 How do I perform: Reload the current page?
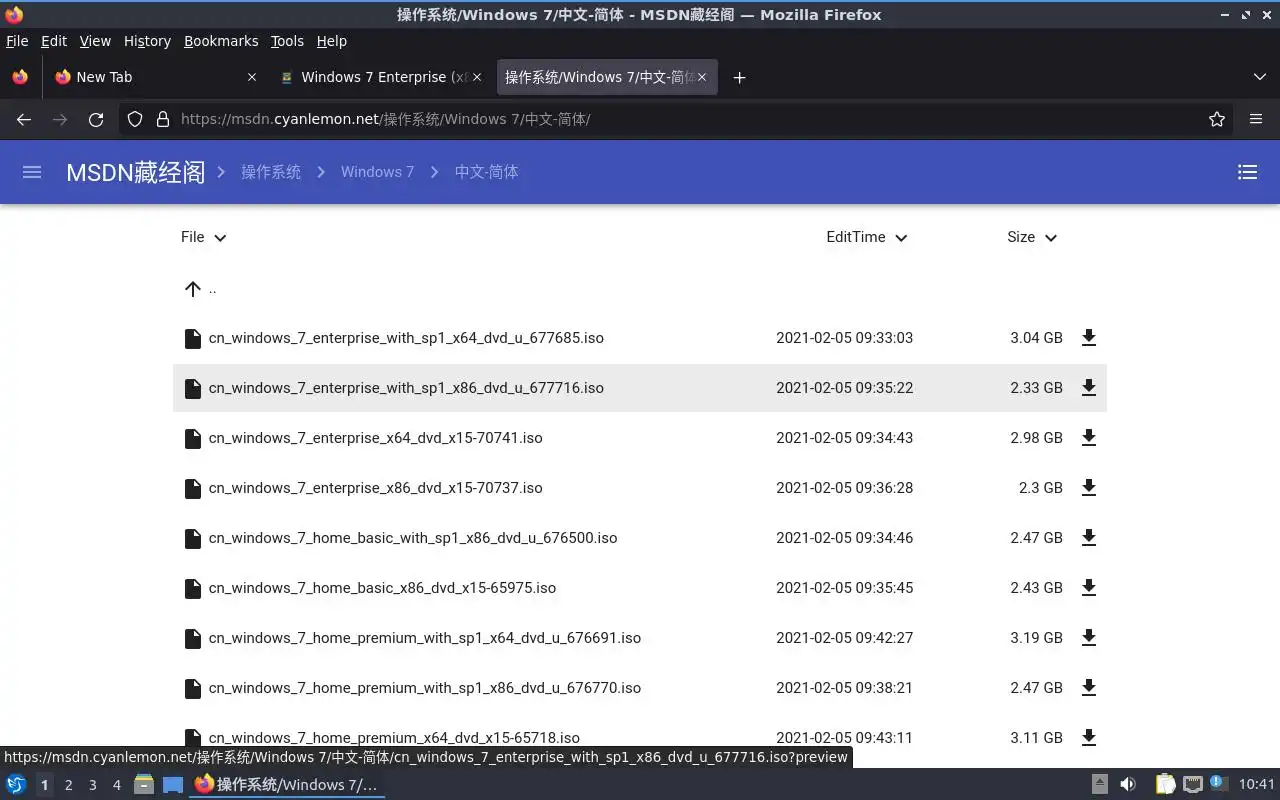[96, 119]
